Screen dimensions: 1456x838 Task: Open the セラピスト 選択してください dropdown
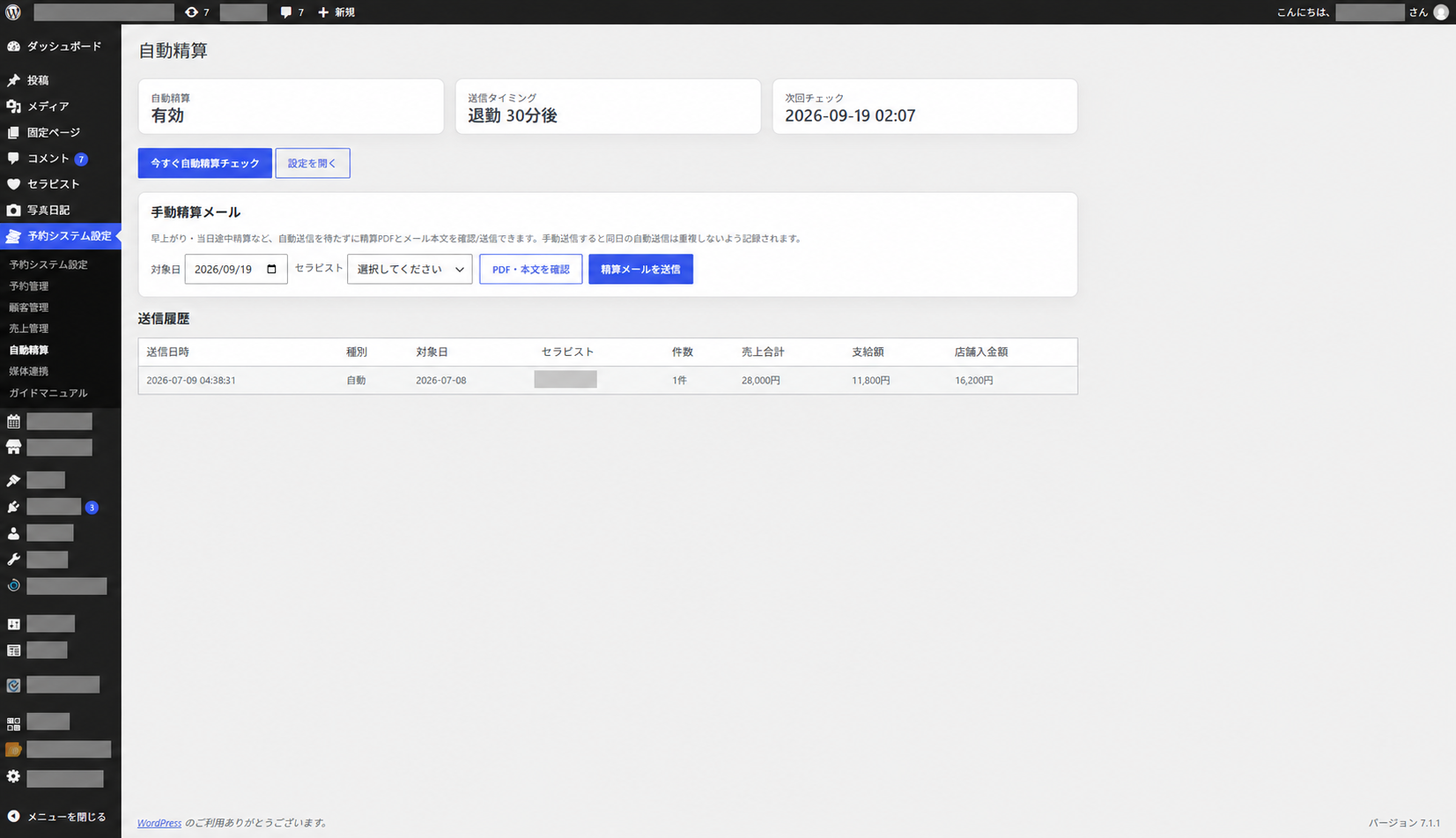[410, 269]
